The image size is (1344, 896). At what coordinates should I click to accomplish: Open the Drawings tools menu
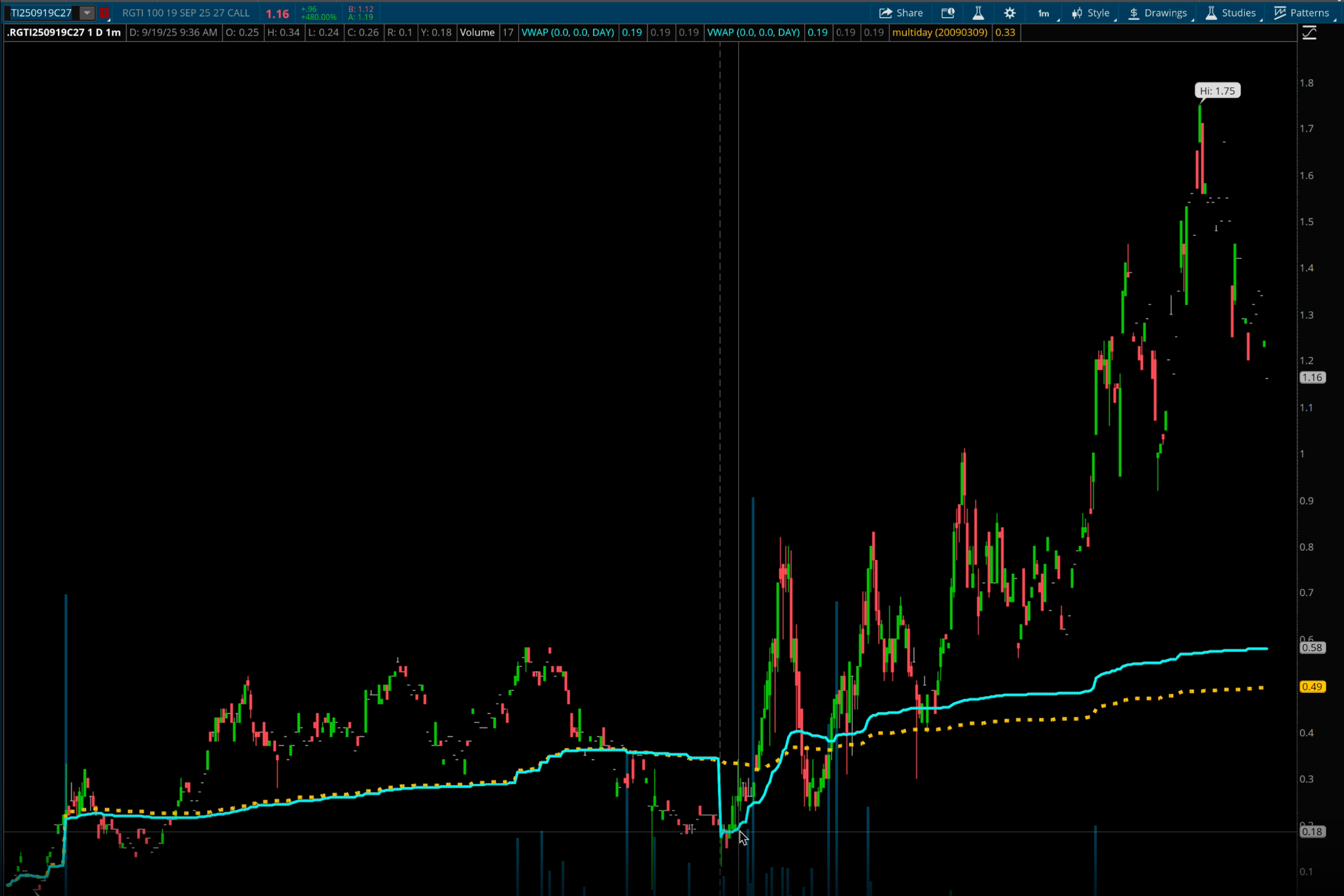pos(1157,12)
